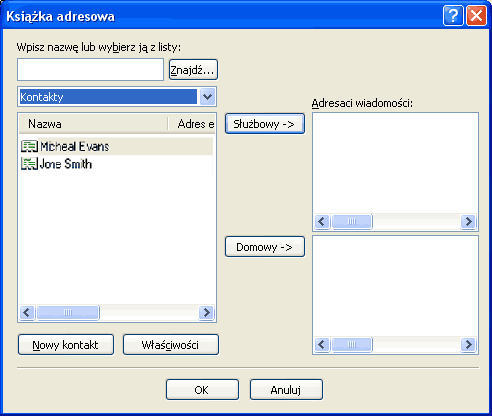Select the Kontakty combo box field

click(117, 97)
